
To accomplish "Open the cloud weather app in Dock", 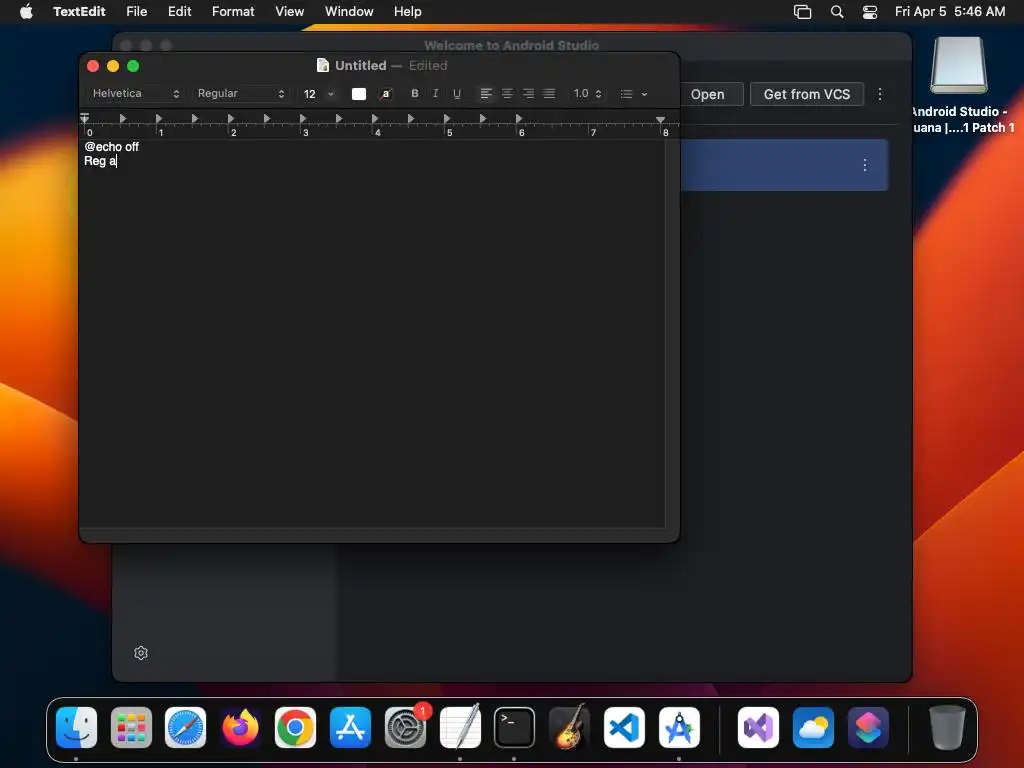I will 813,728.
